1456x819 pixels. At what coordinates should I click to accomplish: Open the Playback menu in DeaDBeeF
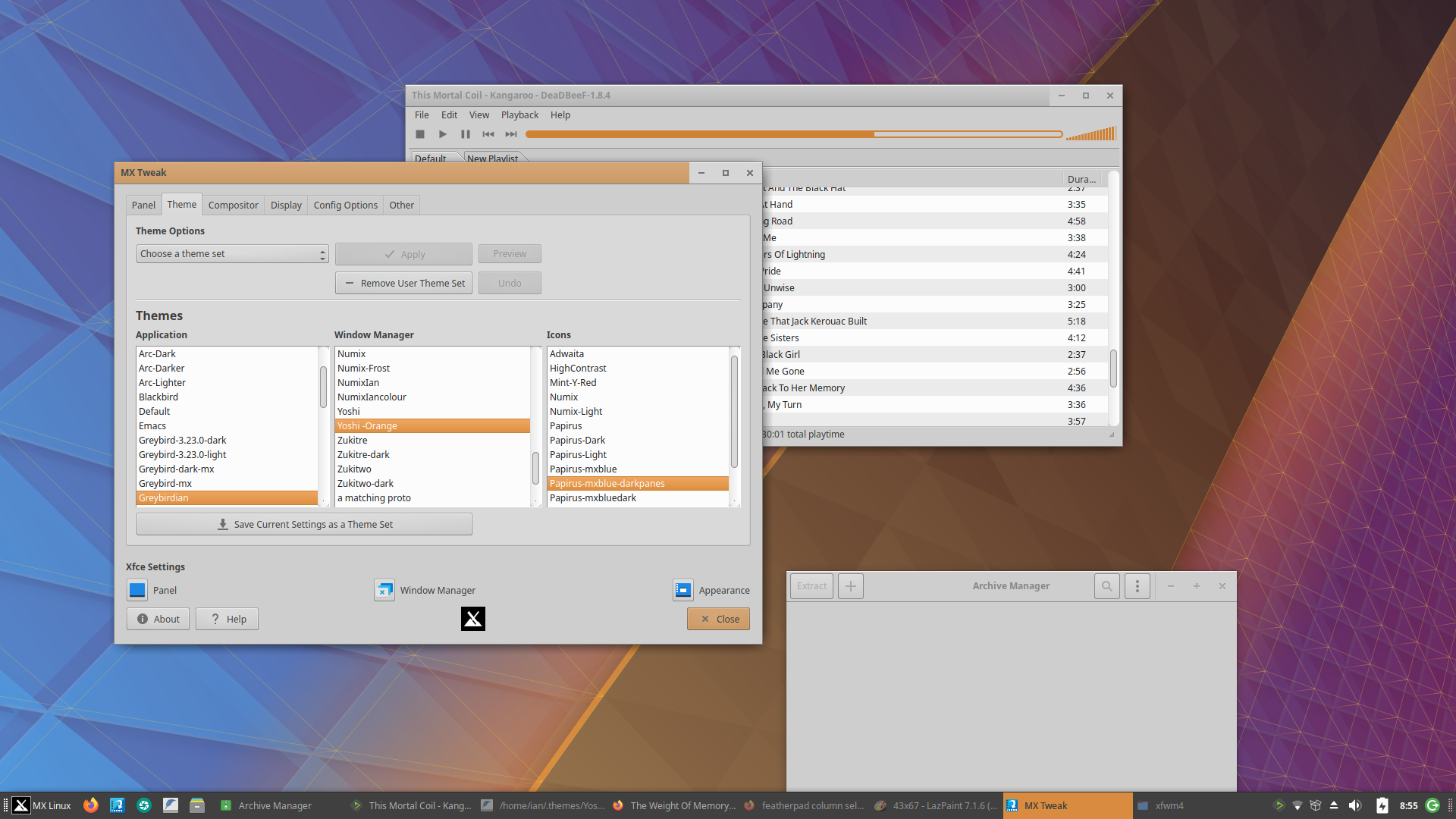(x=519, y=115)
